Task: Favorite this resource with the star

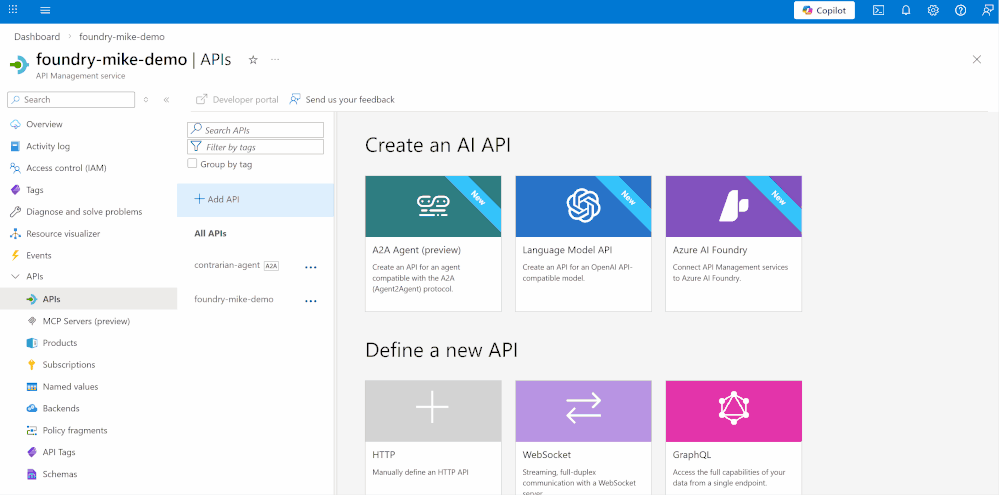Action: point(253,60)
